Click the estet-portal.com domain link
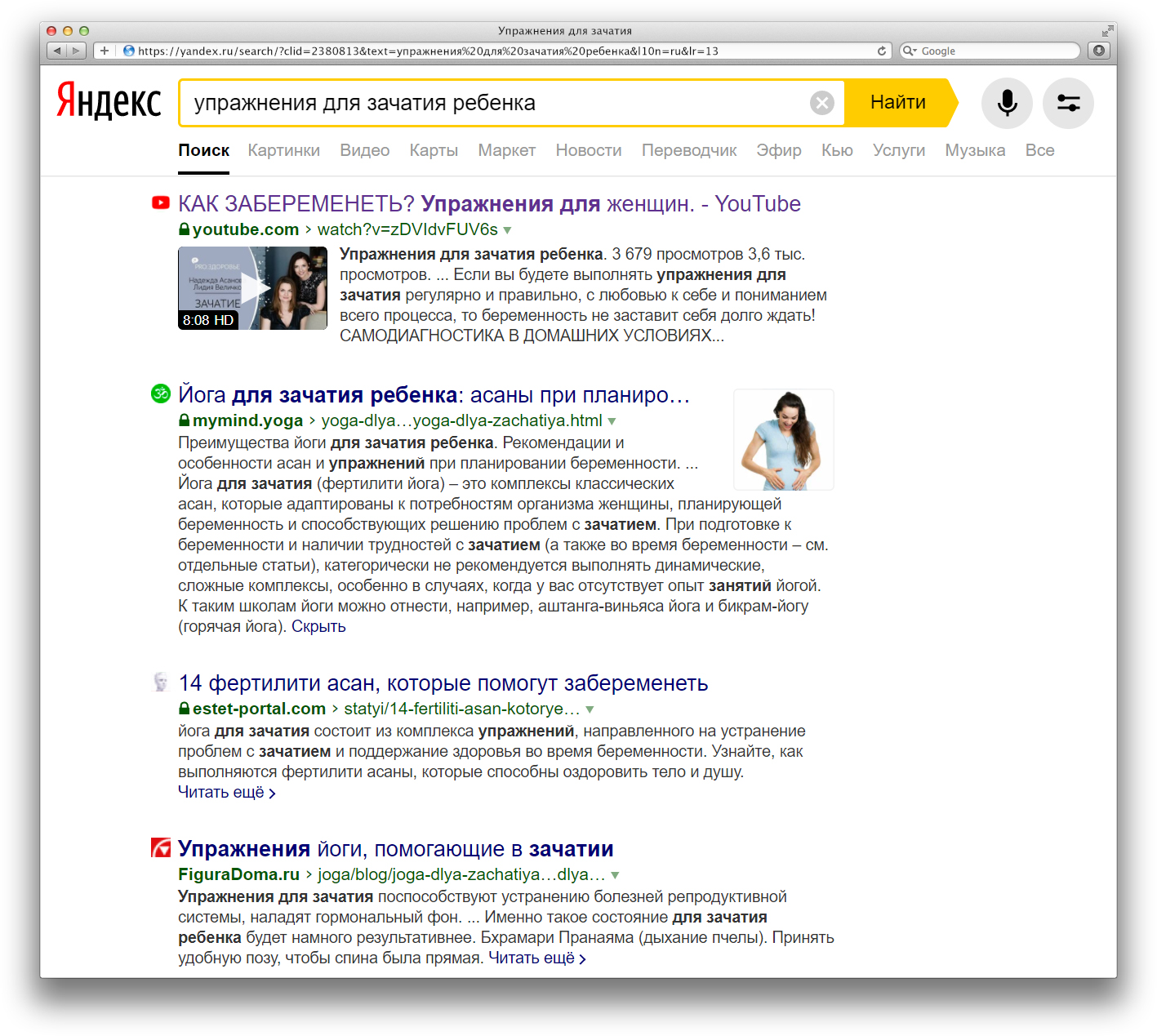1157x1036 pixels. [259, 709]
